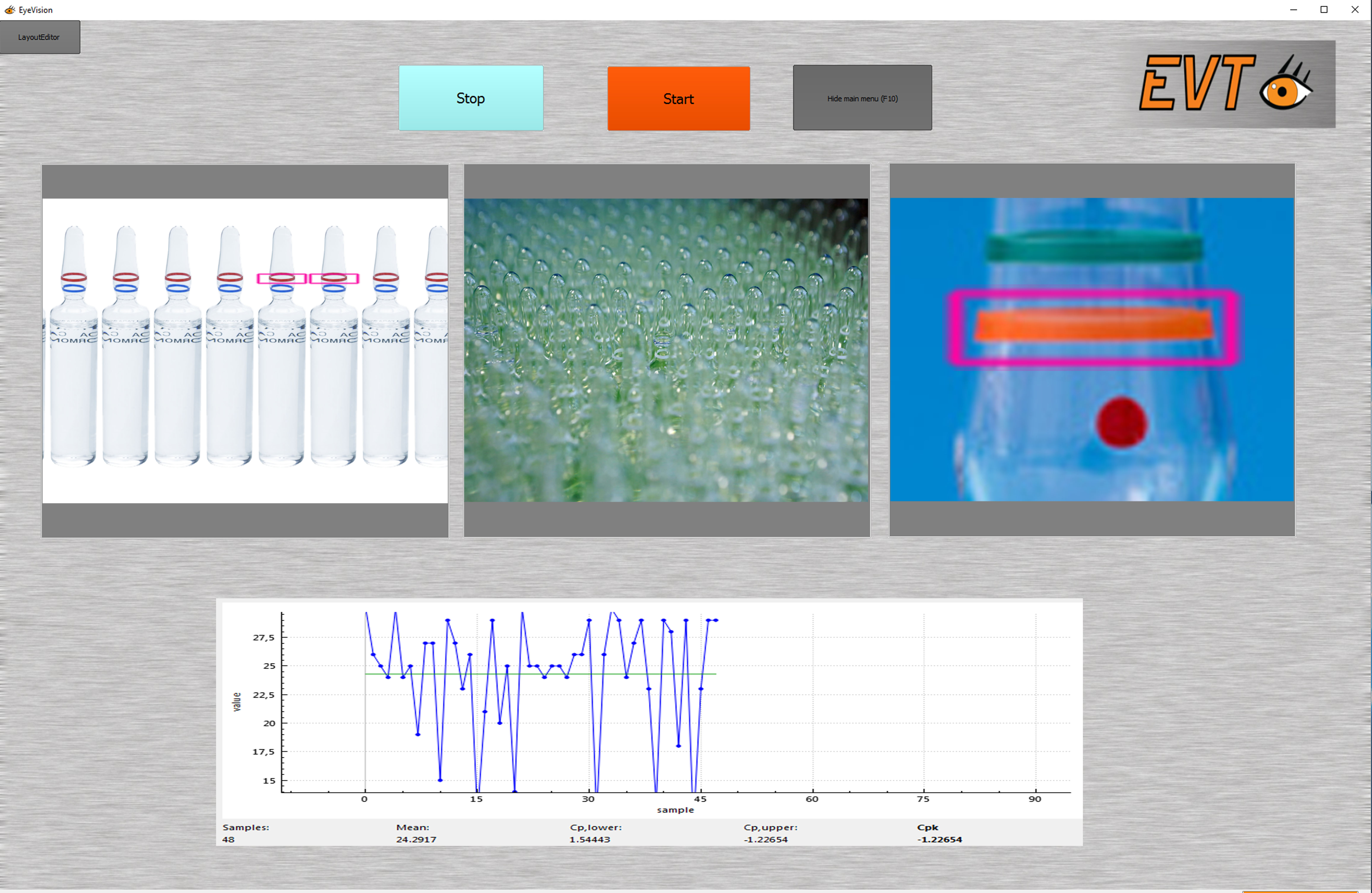Viewport: 1372px width, 893px height.
Task: Click the Cpk value below chart
Action: [x=939, y=839]
